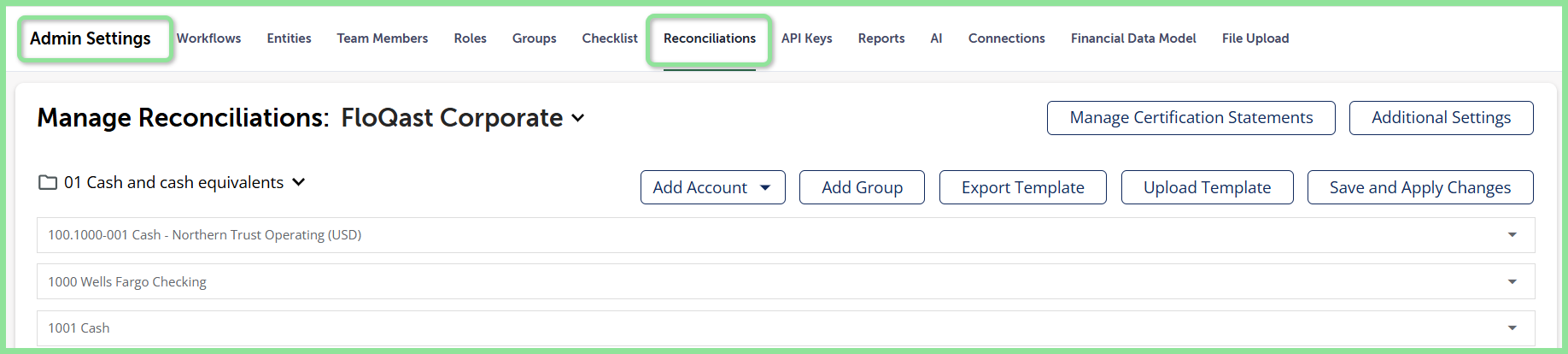The image size is (1568, 354).
Task: Open the API Keys tab
Action: tap(806, 38)
